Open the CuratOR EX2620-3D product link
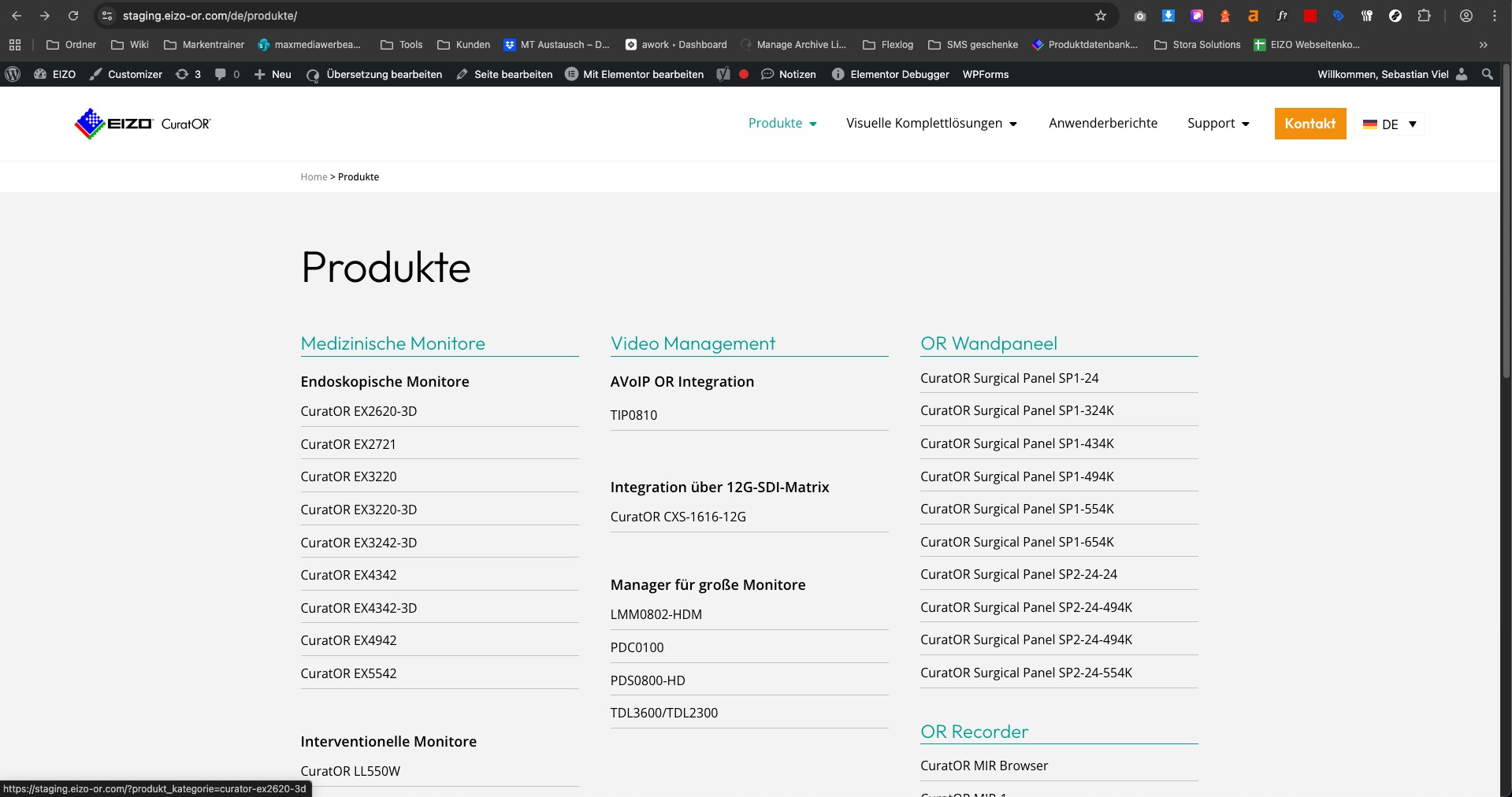The image size is (1512, 797). coord(358,411)
